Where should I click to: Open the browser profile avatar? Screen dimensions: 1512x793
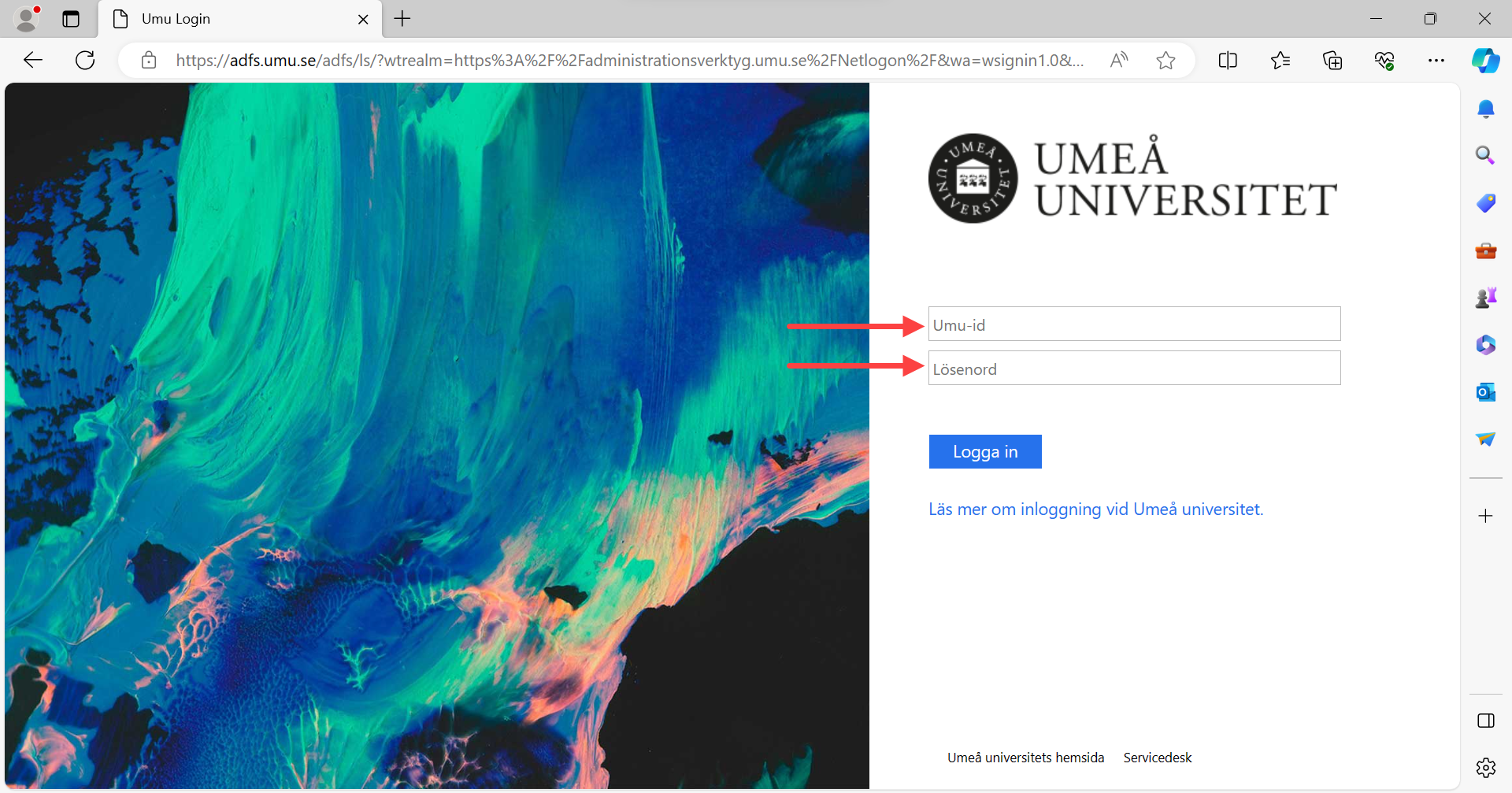coord(27,18)
